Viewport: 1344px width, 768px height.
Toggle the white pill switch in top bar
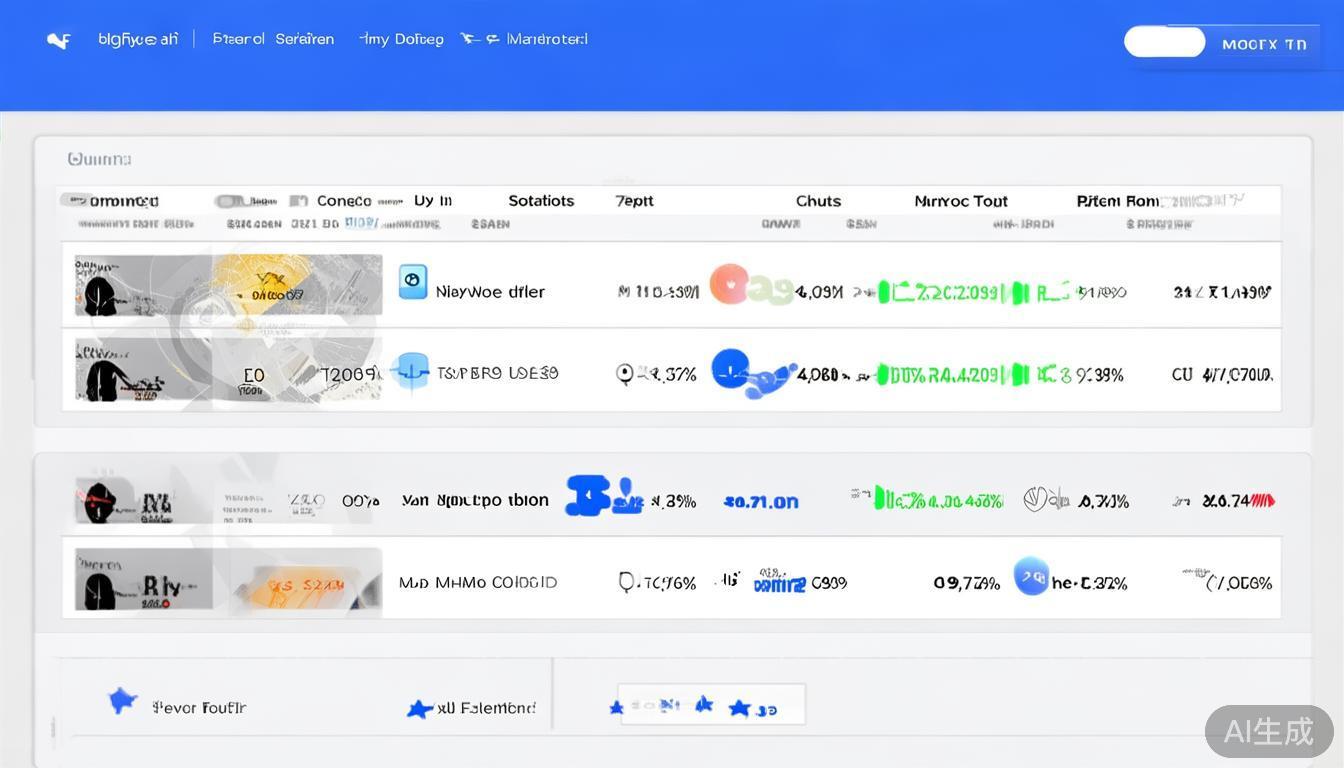tap(1164, 42)
